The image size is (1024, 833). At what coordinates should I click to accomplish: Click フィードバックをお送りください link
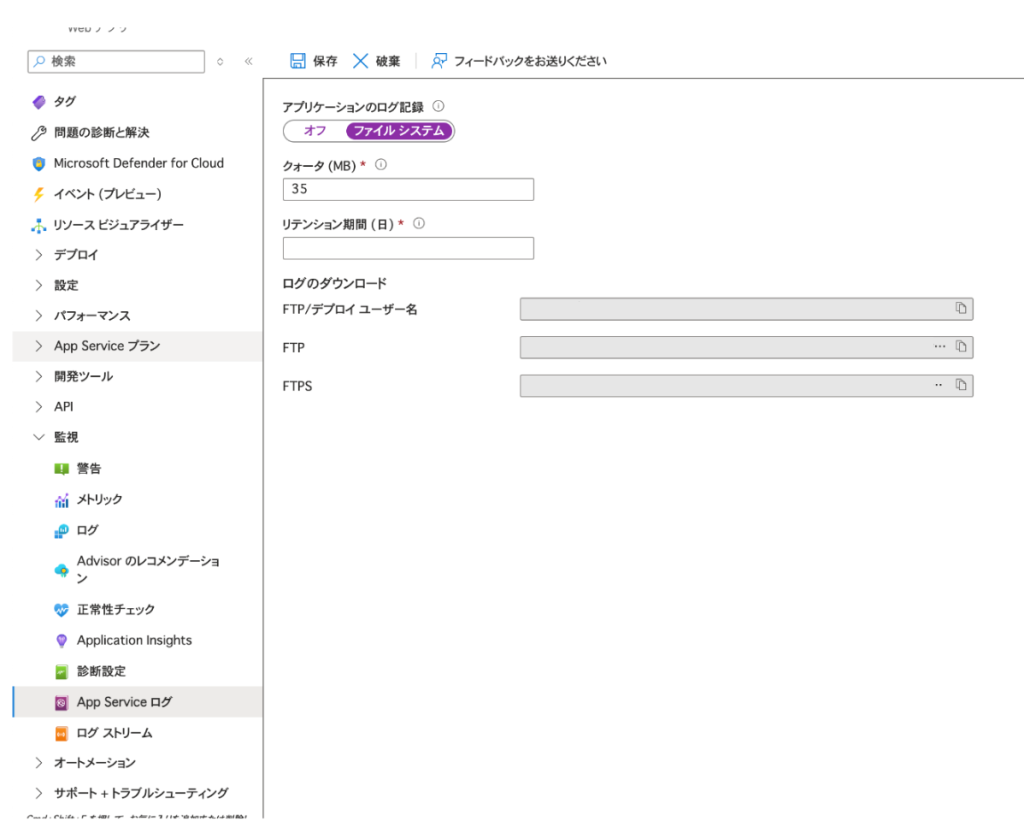click(x=529, y=61)
